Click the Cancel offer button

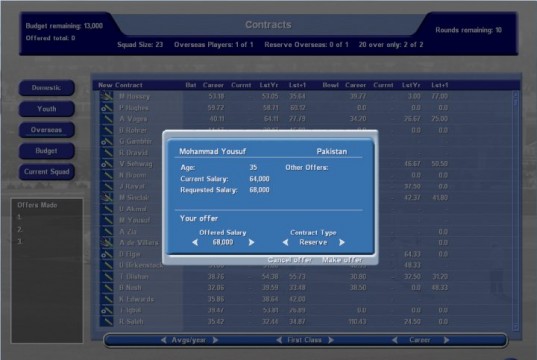click(x=289, y=260)
